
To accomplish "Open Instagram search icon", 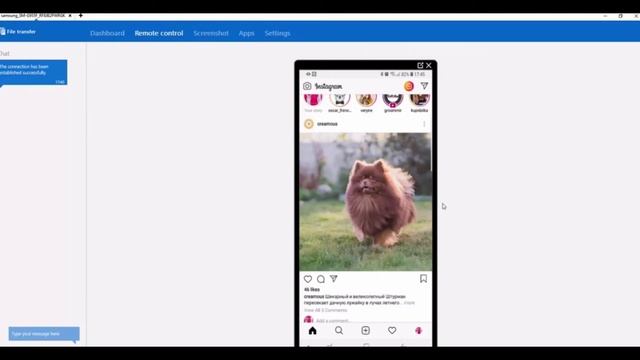I will [339, 331].
